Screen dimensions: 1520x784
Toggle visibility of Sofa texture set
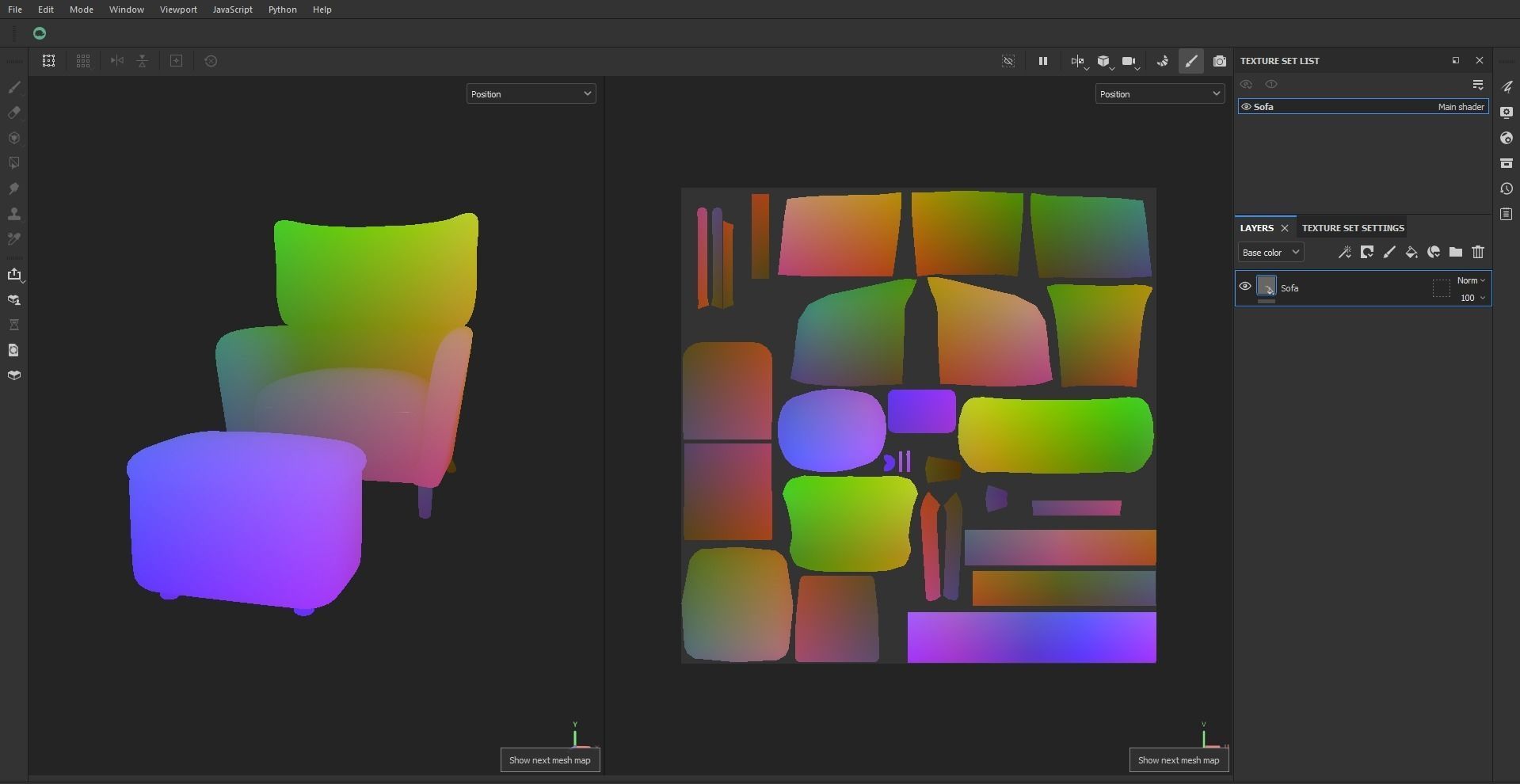tap(1246, 107)
